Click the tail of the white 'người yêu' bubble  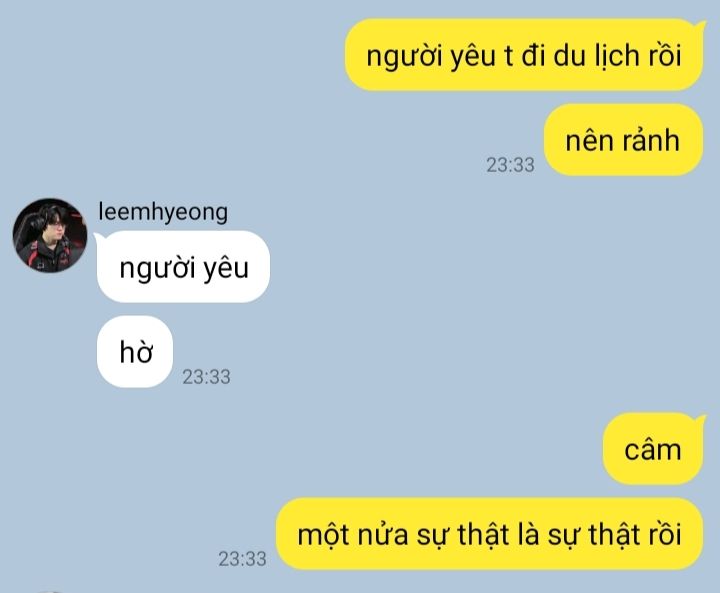click(x=98, y=237)
